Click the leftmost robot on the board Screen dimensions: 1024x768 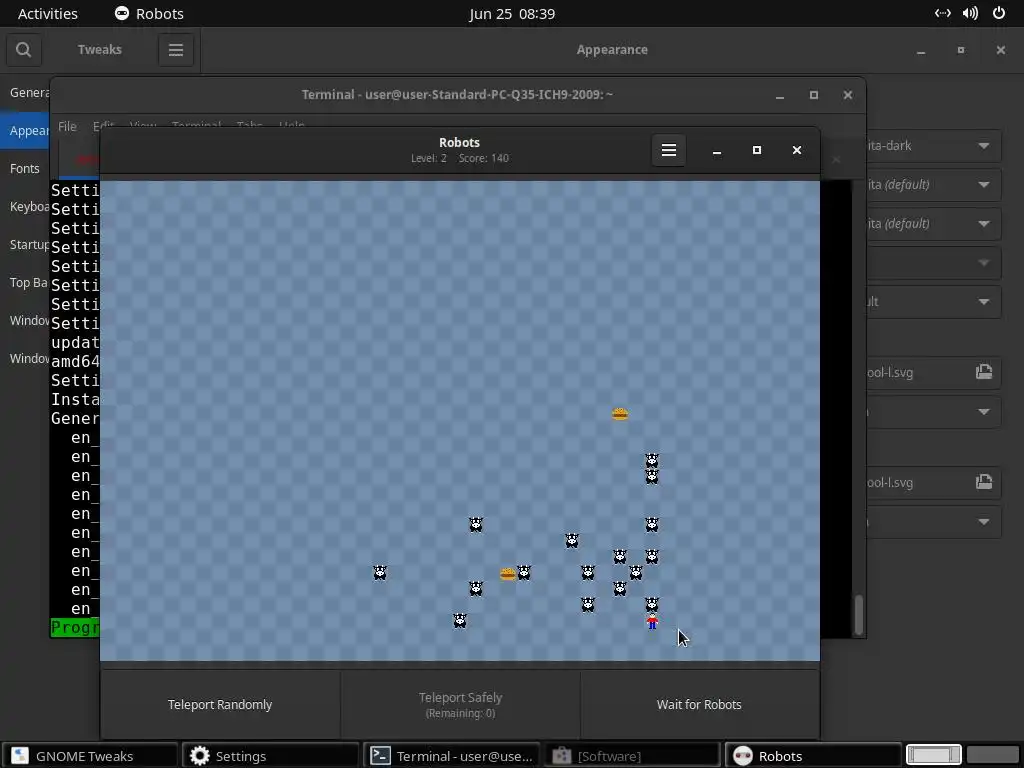click(x=379, y=573)
